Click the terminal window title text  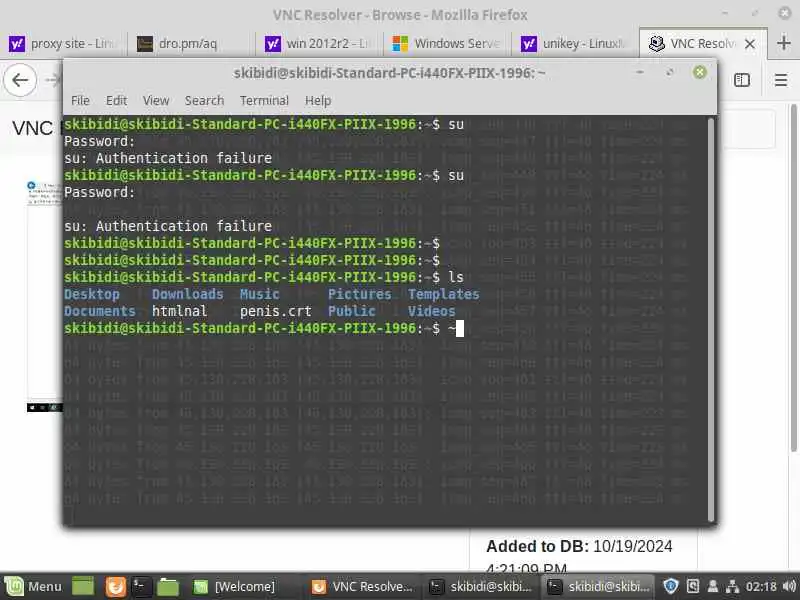(x=389, y=73)
